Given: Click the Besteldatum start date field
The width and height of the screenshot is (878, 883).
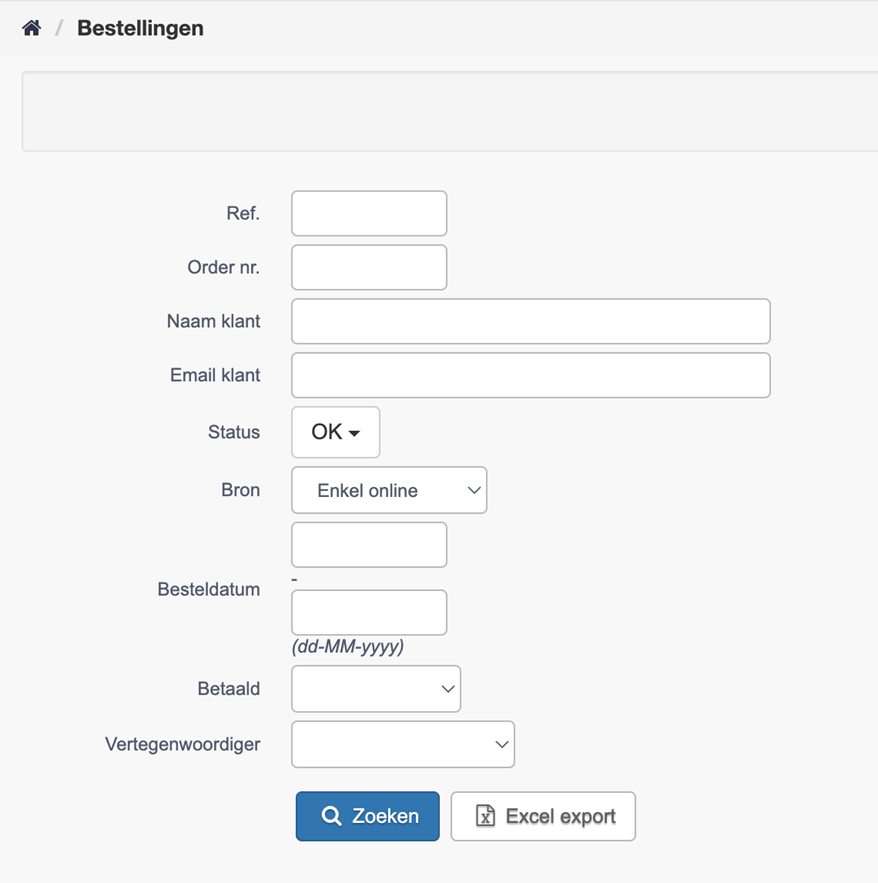Looking at the screenshot, I should tap(369, 545).
